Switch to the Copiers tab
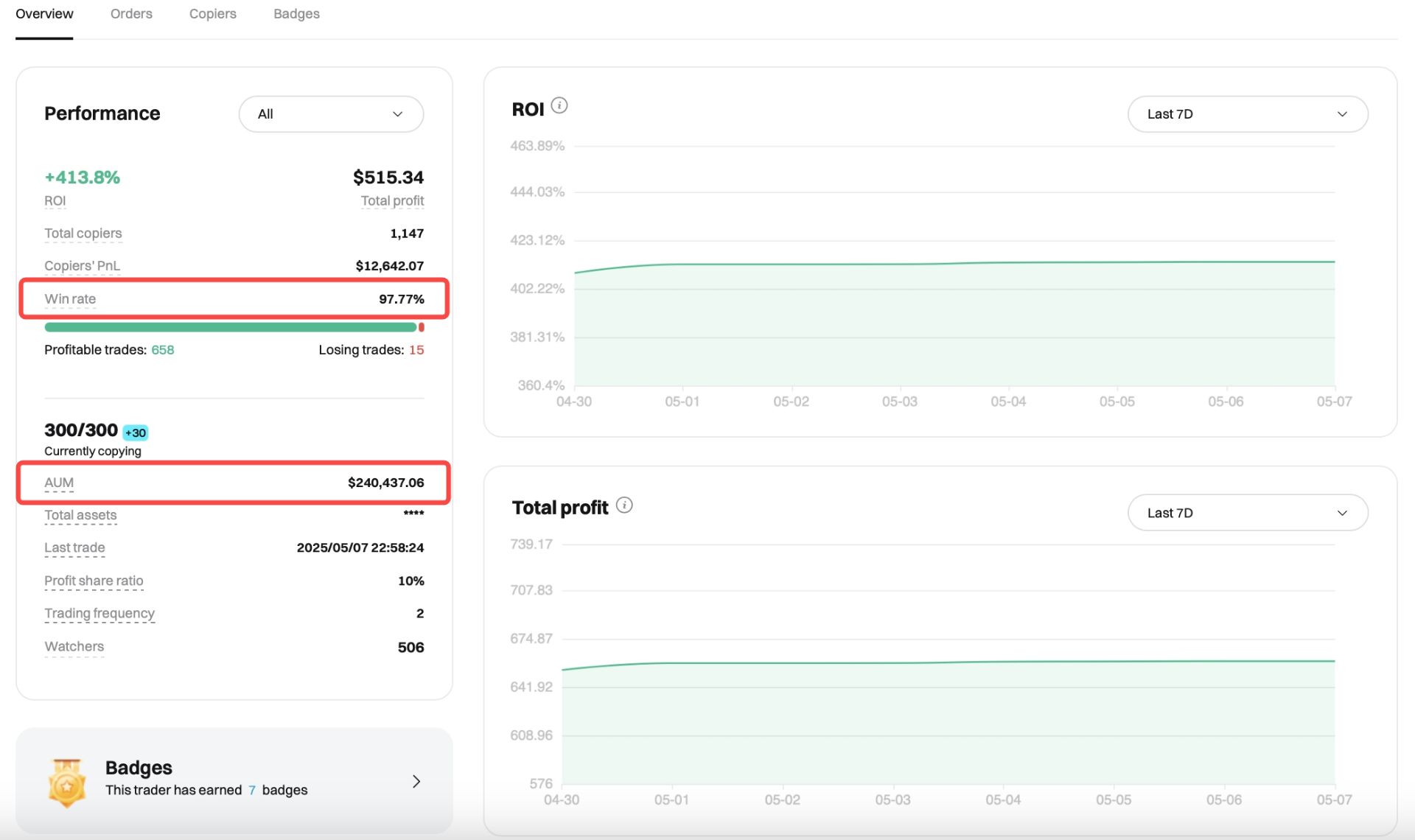This screenshot has height=840, width=1415. (x=212, y=14)
